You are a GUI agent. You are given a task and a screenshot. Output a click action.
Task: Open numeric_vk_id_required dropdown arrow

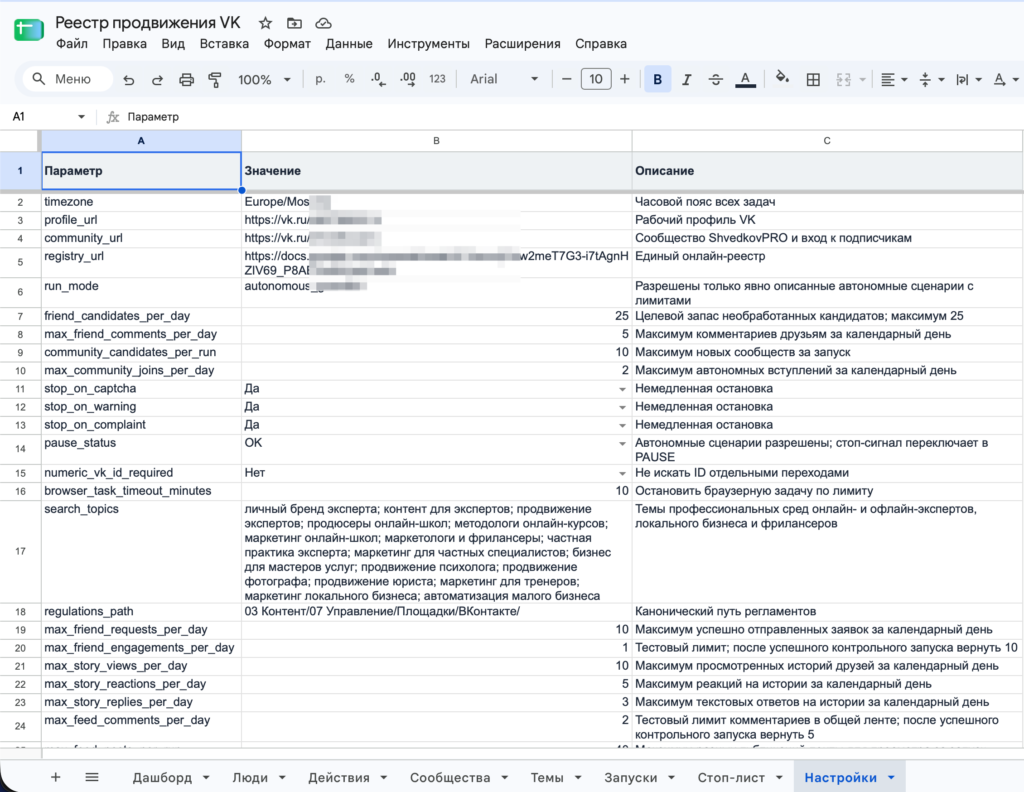pos(622,473)
